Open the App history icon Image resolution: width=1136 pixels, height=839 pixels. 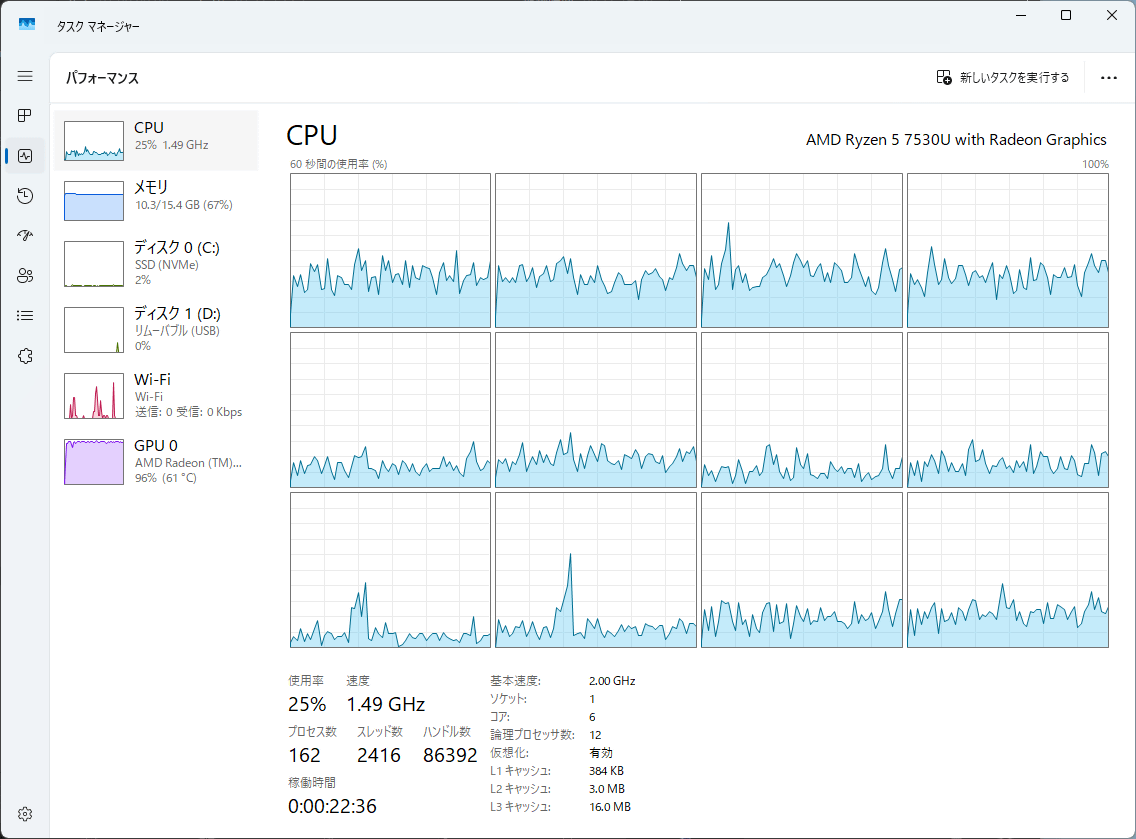pos(25,196)
